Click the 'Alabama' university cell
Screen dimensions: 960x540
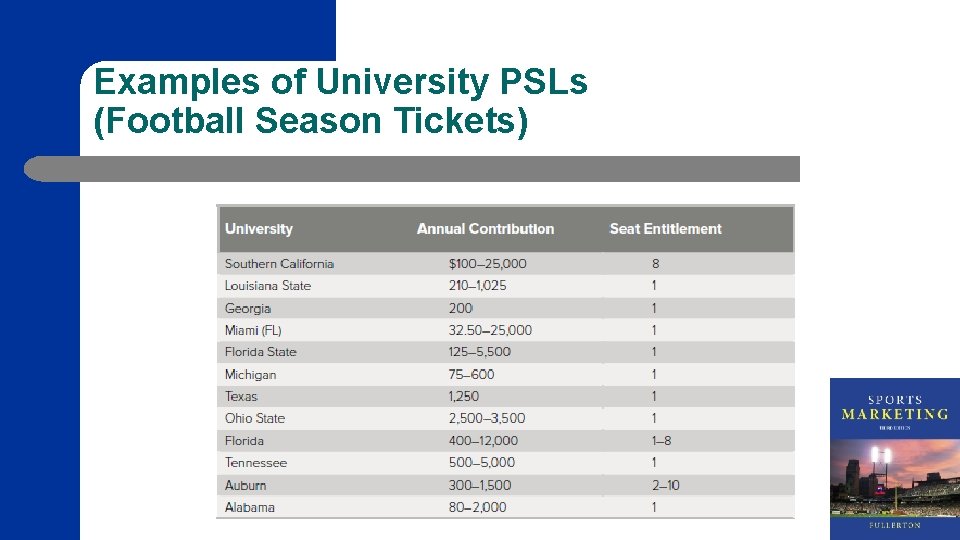click(250, 507)
